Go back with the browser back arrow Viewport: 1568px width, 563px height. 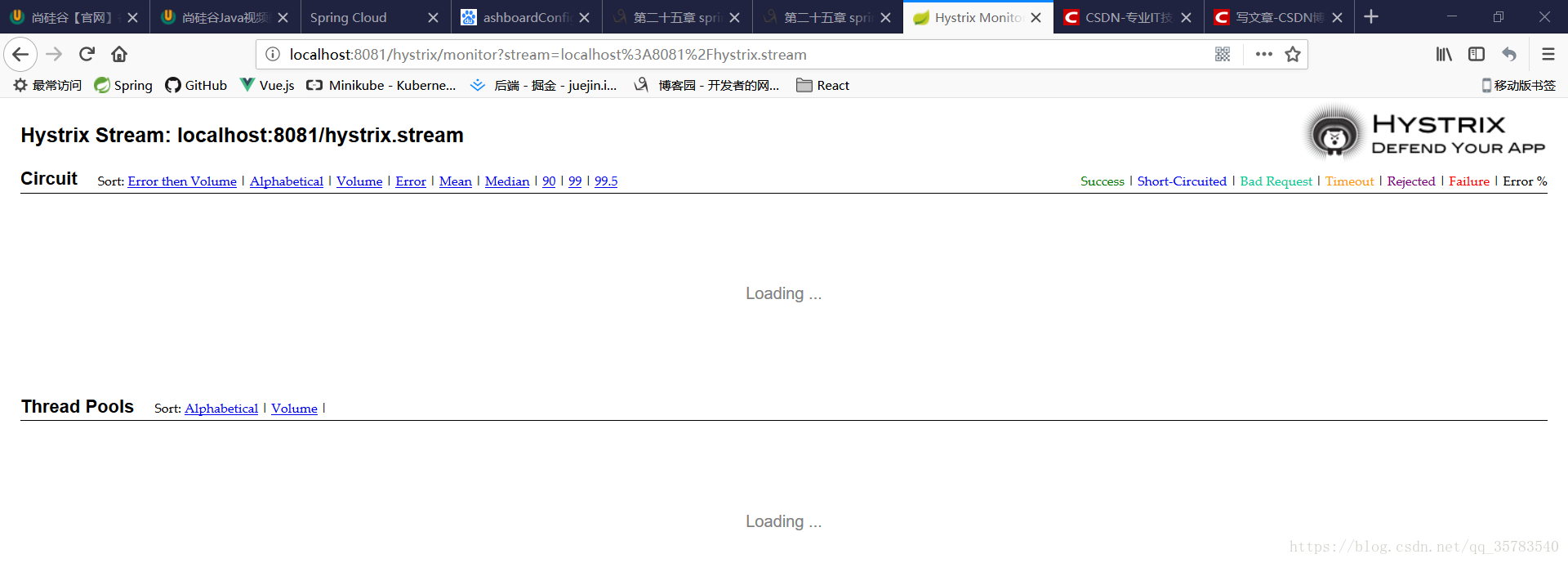pos(20,55)
